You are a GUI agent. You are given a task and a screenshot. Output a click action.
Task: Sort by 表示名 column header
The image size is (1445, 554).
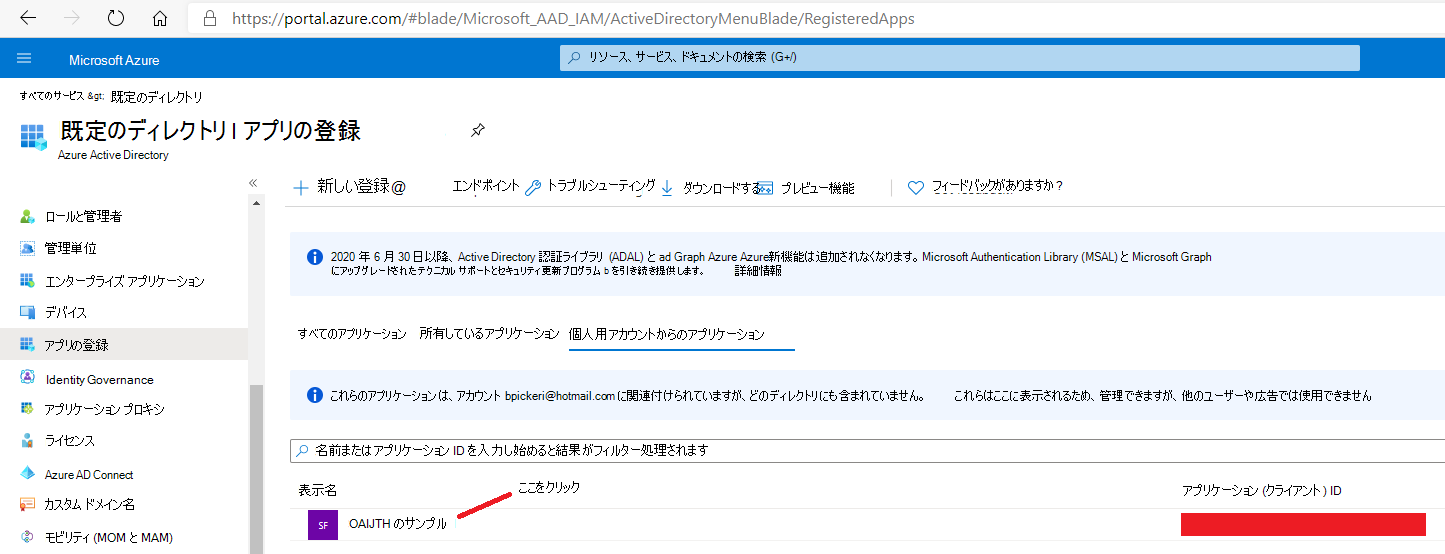[x=317, y=491]
